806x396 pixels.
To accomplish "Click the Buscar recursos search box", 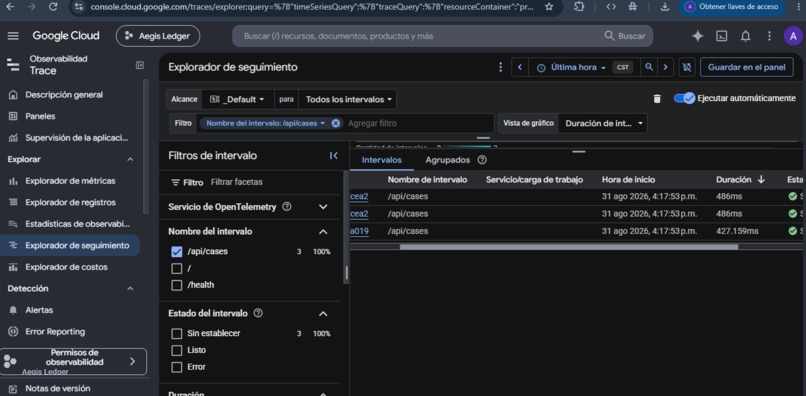I will pos(442,36).
